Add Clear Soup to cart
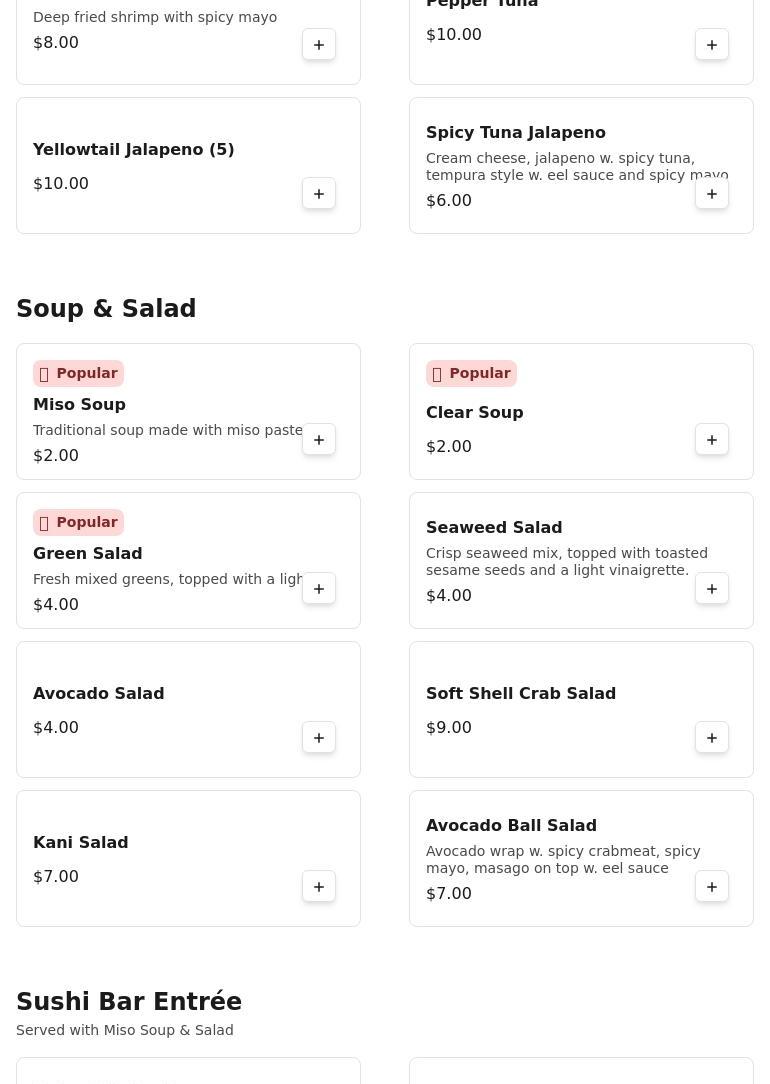Screen dimensions: 770x1084 pyautogui.click(x=712, y=440)
